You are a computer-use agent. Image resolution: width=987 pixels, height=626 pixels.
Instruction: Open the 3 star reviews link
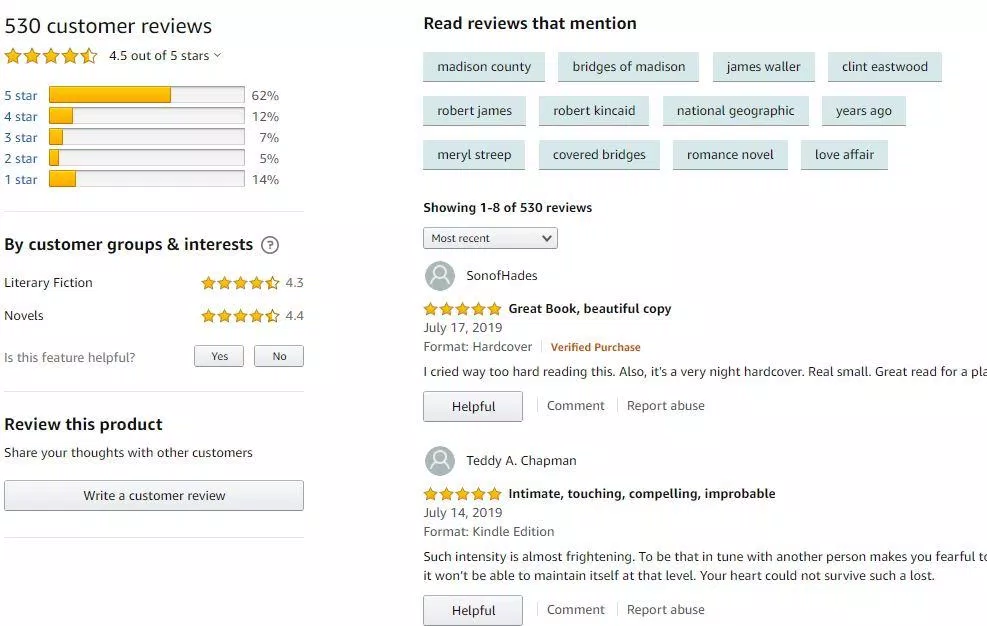tap(21, 138)
